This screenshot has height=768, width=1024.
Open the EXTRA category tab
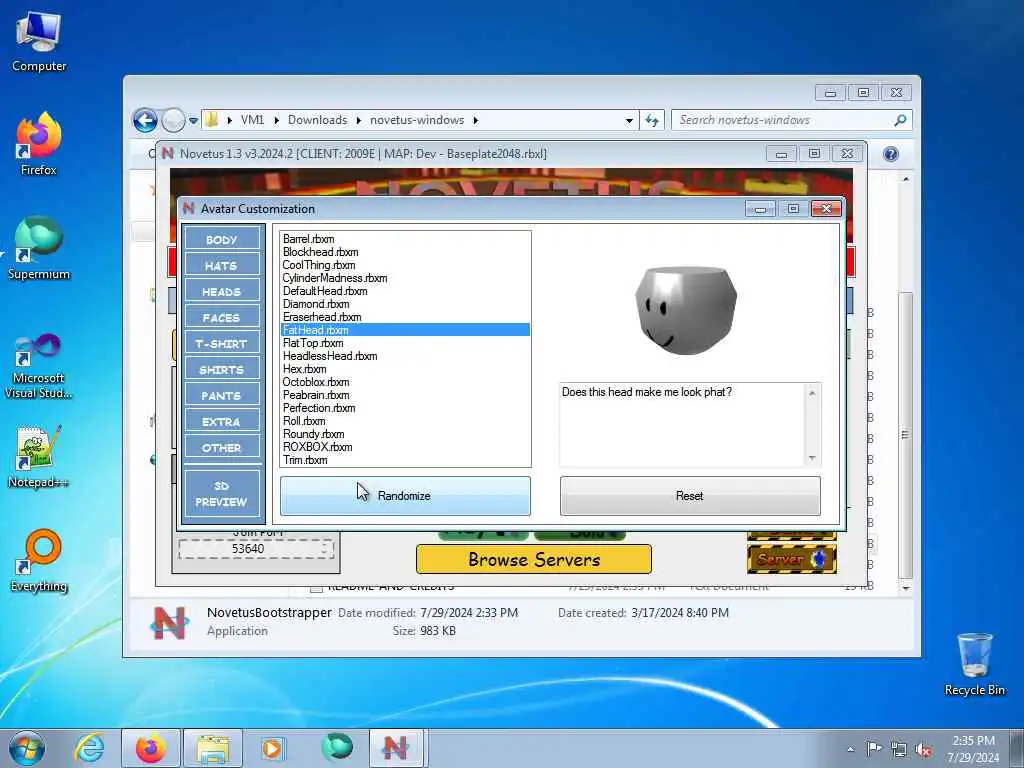point(222,422)
